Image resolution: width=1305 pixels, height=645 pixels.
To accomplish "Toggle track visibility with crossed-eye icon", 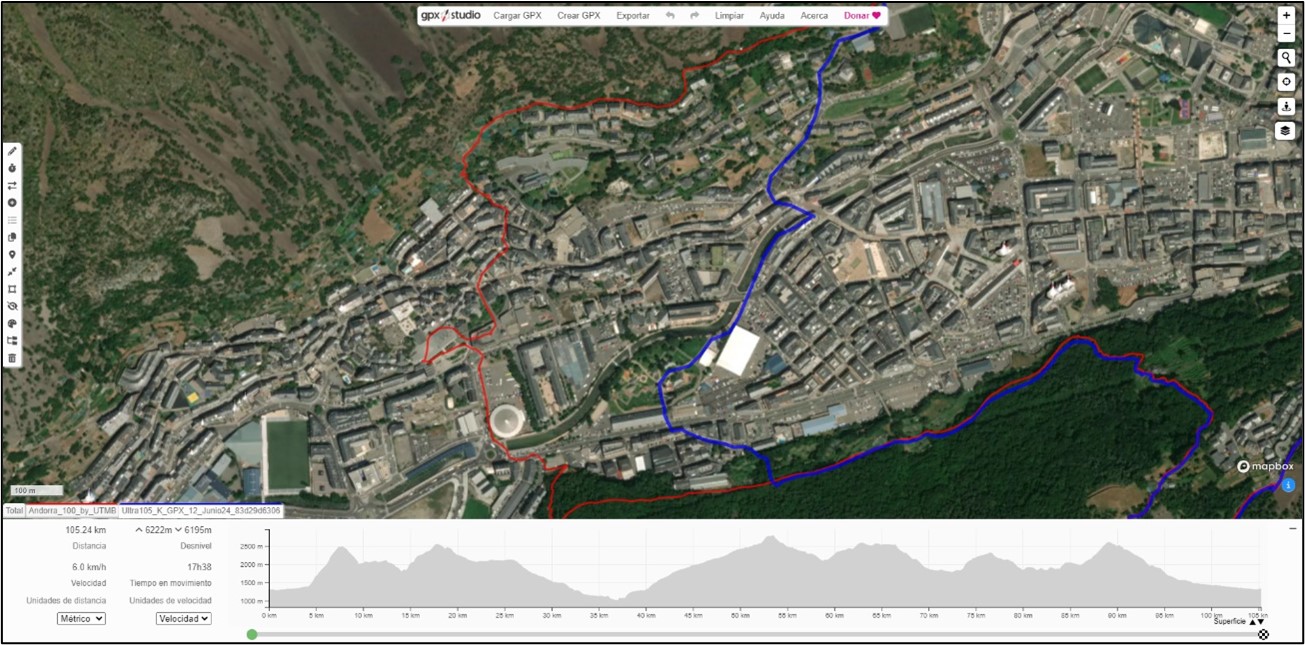I will (x=12, y=306).
